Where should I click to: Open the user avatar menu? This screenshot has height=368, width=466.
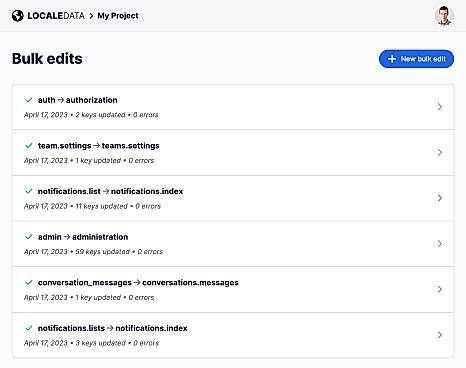(x=444, y=16)
